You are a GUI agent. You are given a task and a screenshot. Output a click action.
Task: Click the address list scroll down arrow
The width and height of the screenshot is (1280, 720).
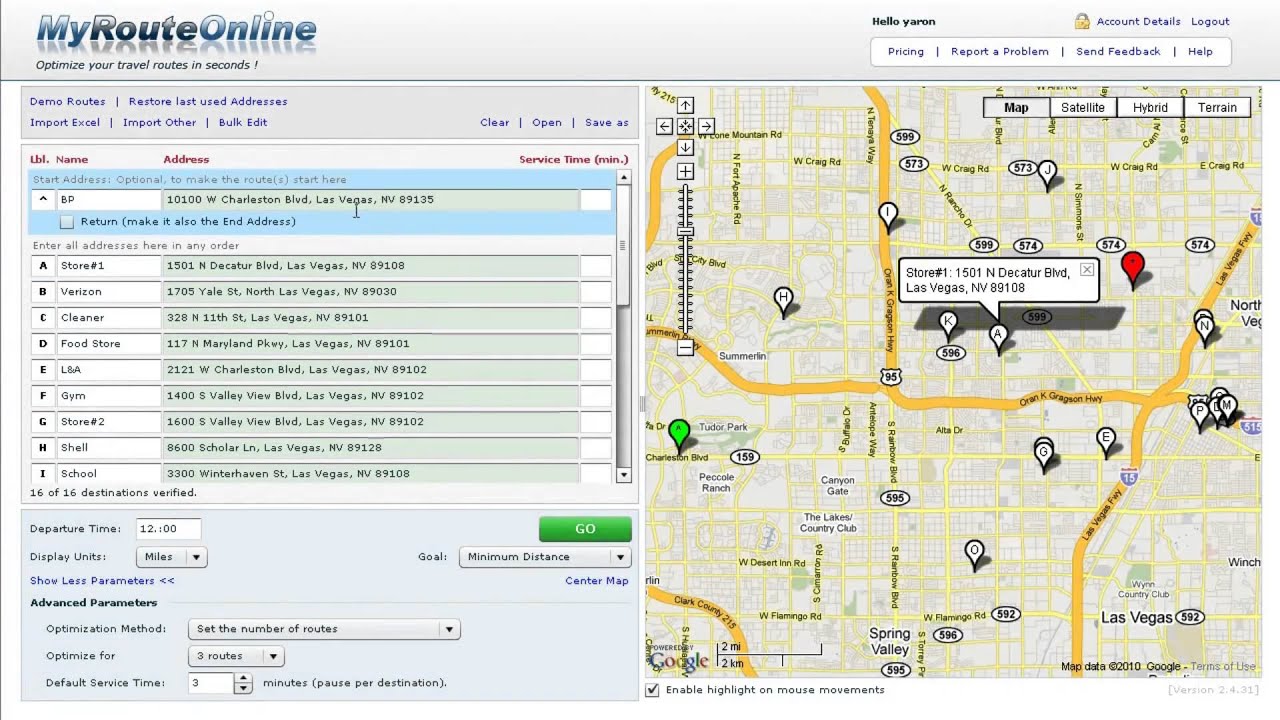point(624,475)
